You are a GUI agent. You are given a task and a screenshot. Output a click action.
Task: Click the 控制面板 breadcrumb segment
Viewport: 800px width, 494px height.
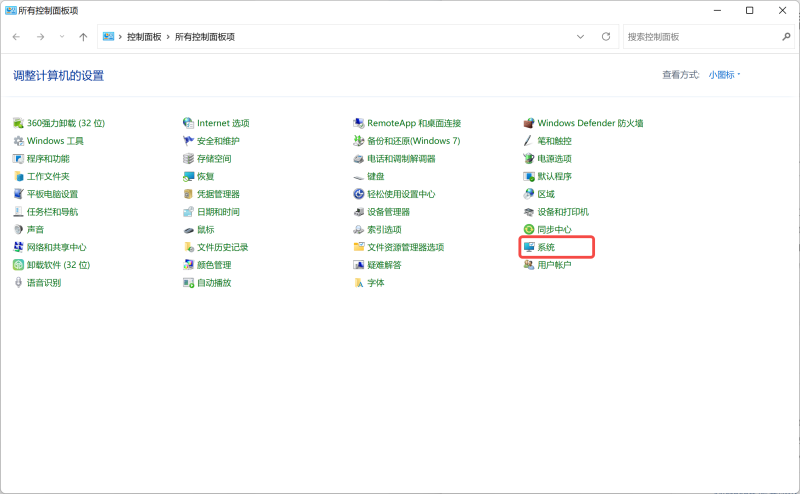pos(144,37)
